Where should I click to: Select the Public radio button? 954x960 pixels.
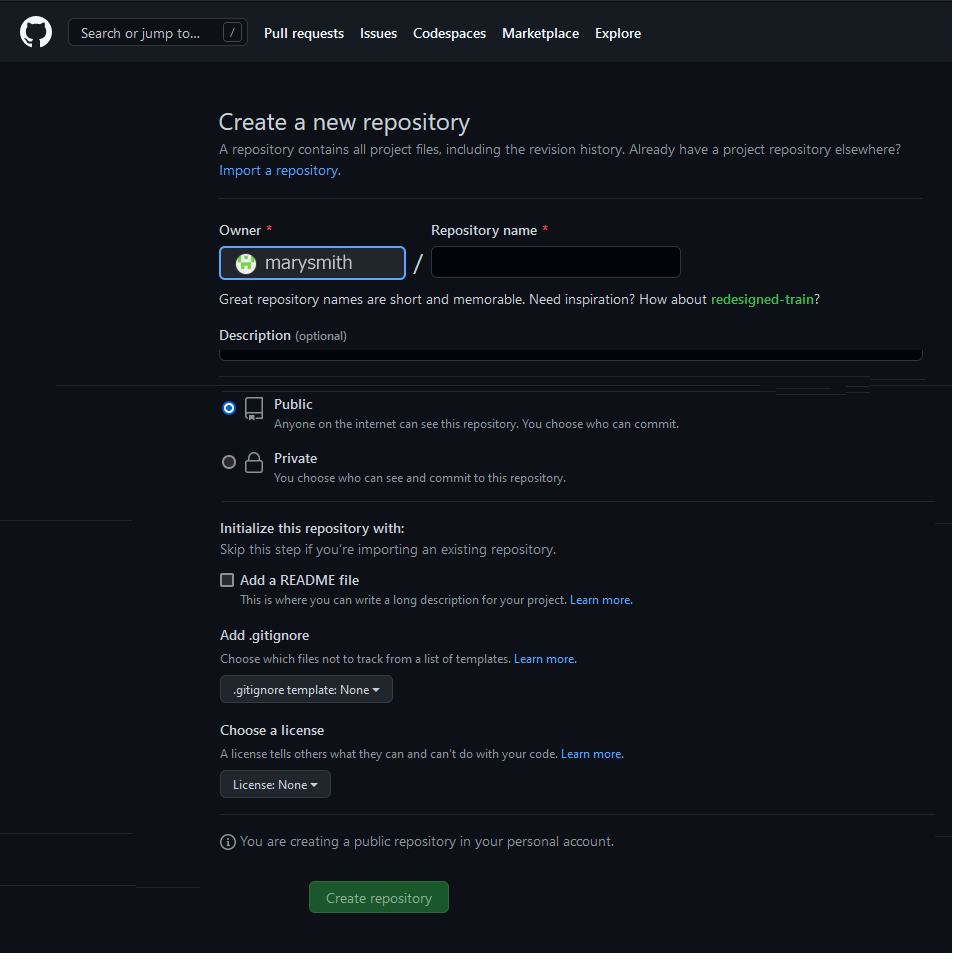click(229, 408)
